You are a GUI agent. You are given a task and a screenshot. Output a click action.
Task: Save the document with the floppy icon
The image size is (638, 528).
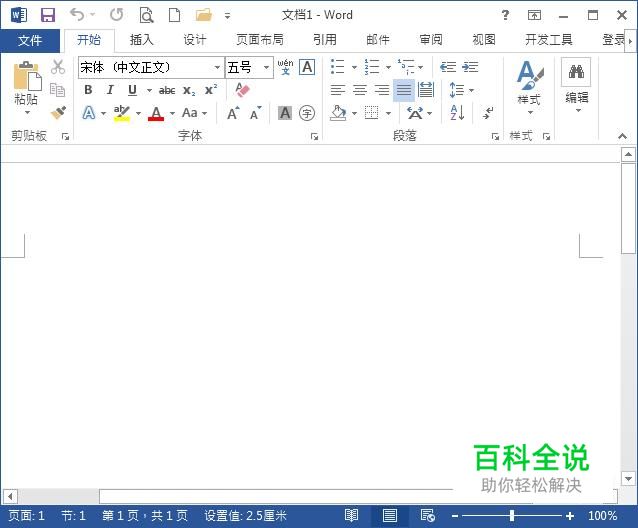pos(48,15)
